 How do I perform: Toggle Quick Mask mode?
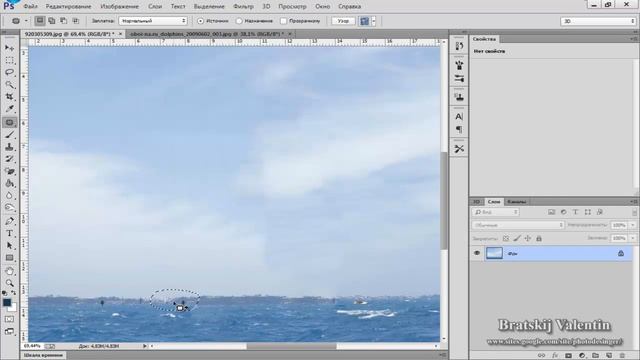(9, 319)
